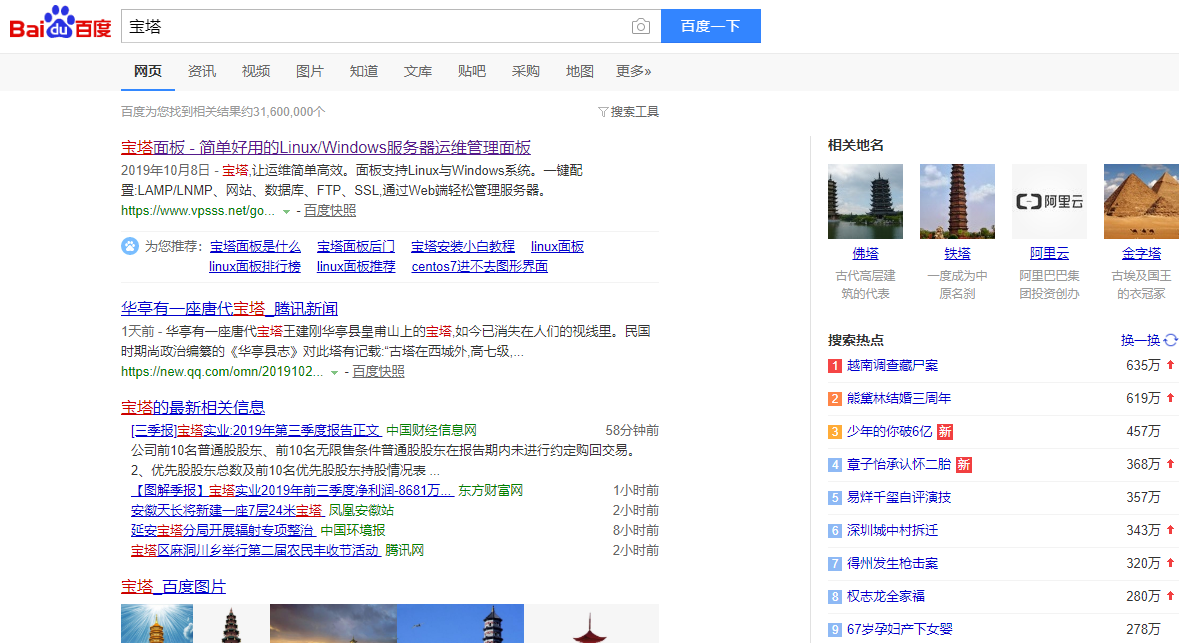Click the Baidu logo
The height and width of the screenshot is (643, 1179).
60,24
